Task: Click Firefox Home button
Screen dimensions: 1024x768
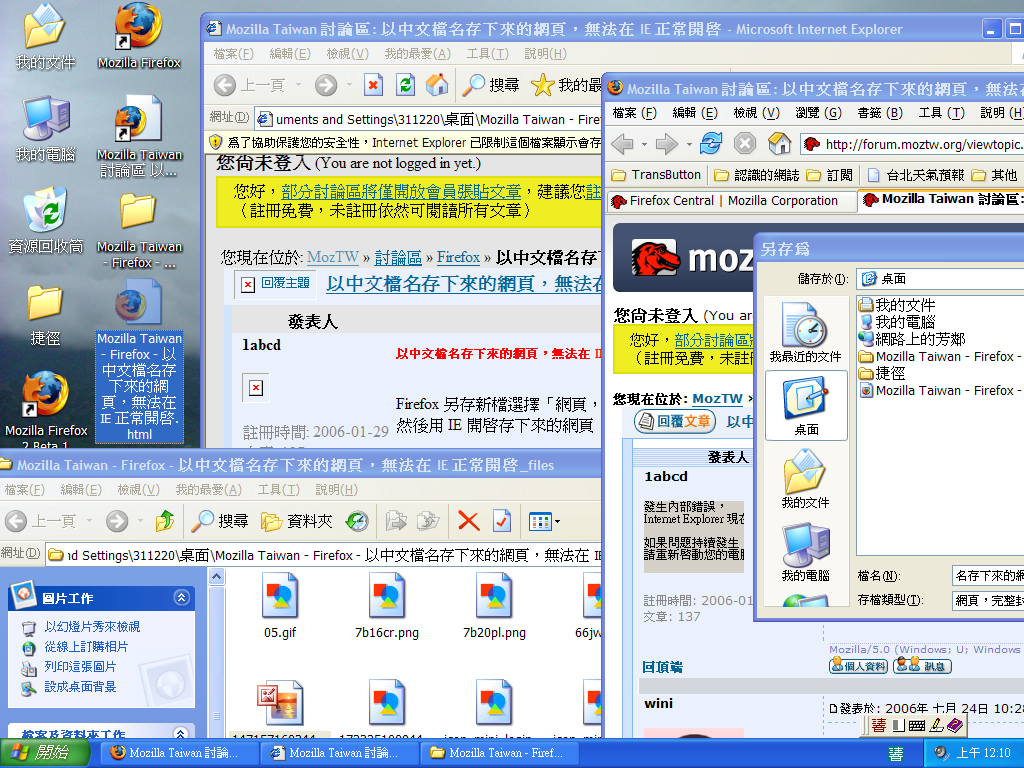Action: [779, 143]
